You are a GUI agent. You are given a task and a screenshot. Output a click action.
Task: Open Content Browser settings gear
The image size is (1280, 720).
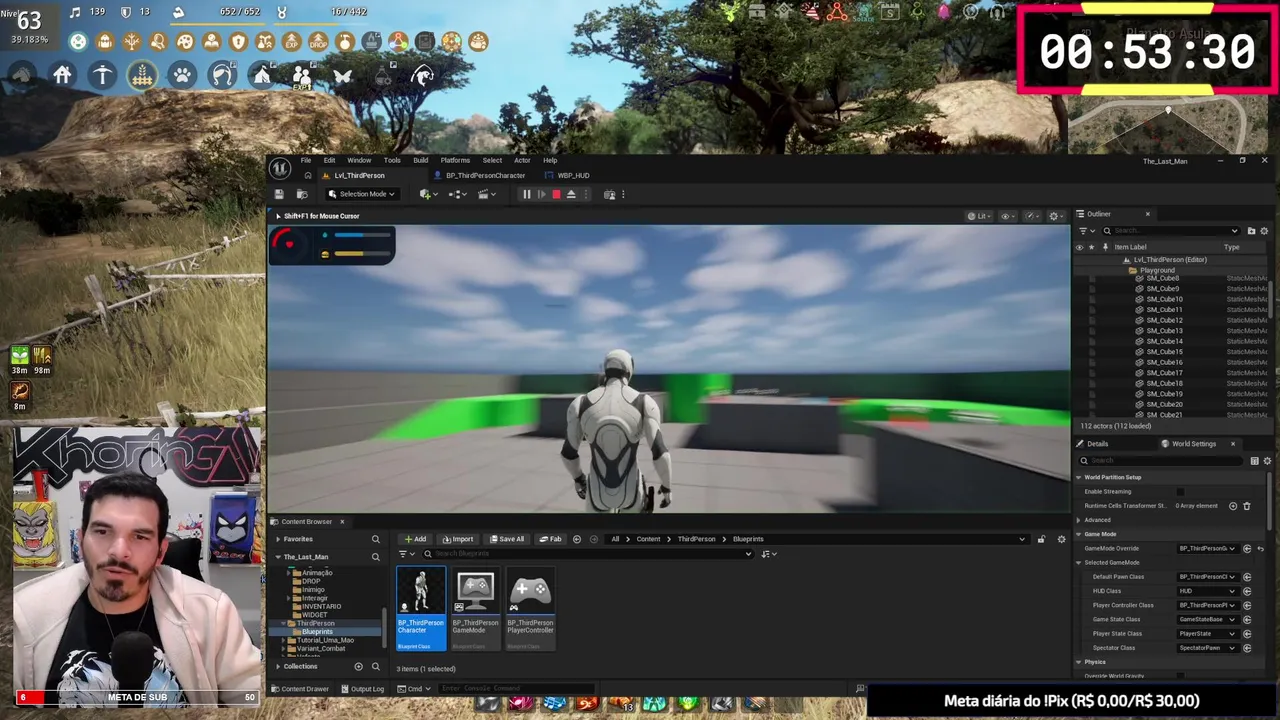[x=1061, y=539]
